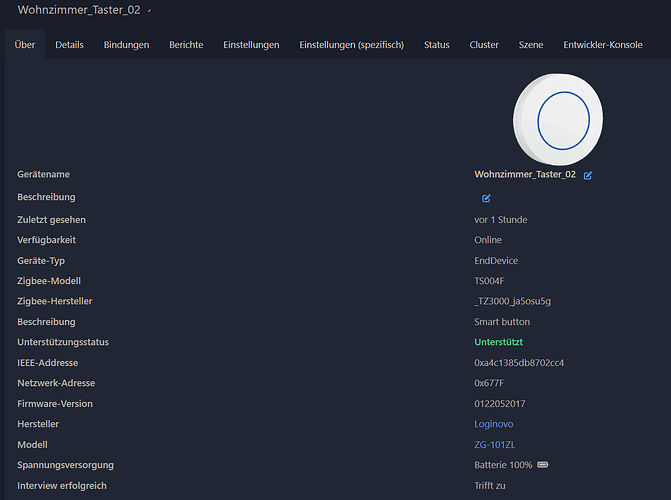
Task: Click the Wohnzimmer_Taster_02 page title
Action: (x=78, y=10)
